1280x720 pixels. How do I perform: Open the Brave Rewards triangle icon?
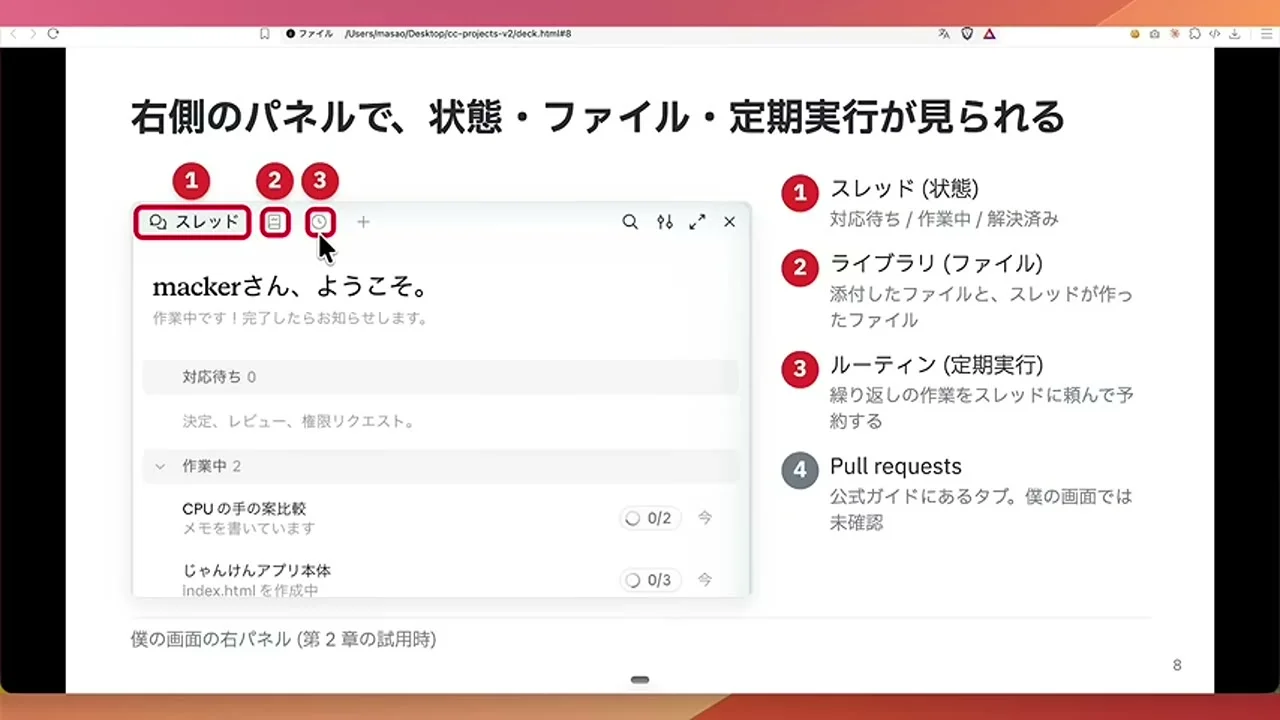coord(989,34)
